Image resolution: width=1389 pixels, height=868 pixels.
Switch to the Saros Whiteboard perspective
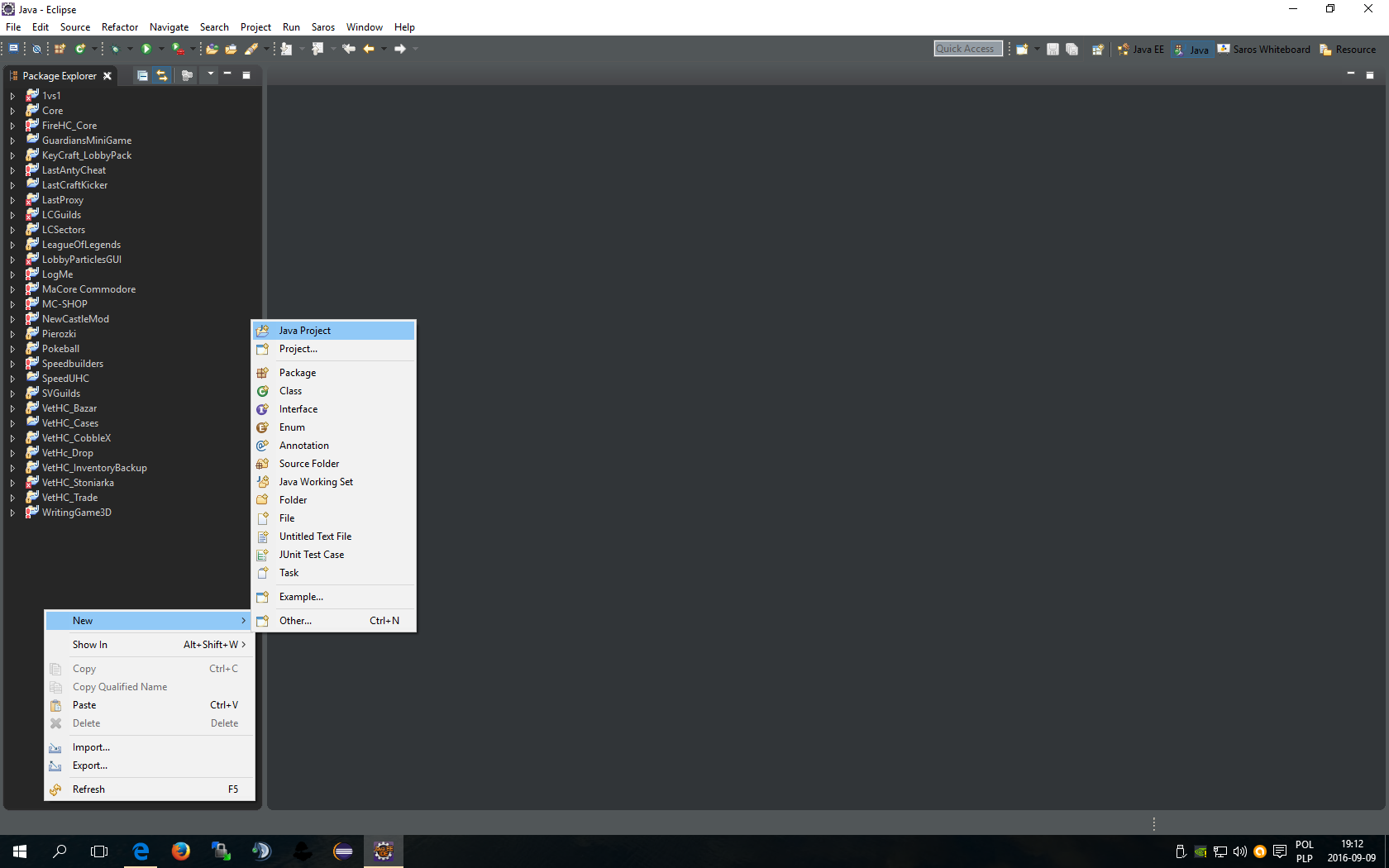[1263, 50]
